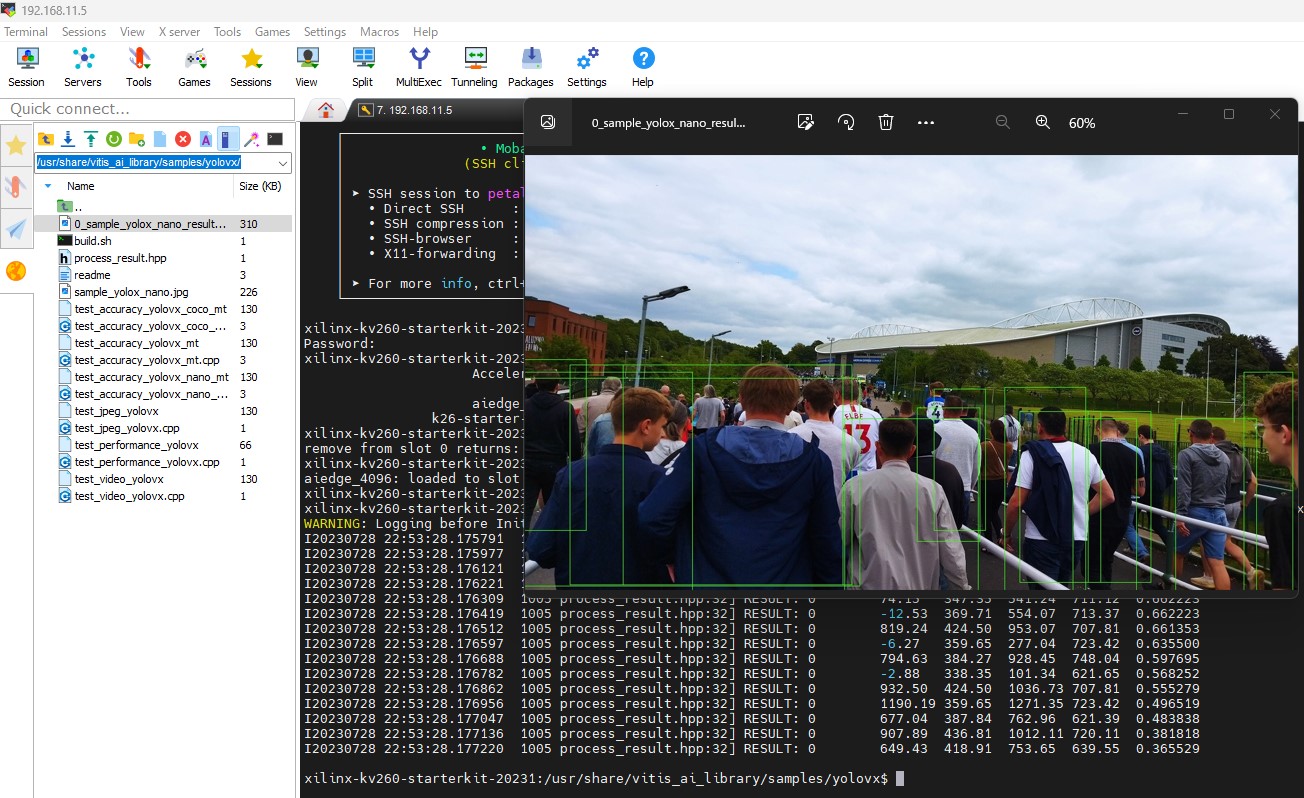The image size is (1304, 798).
Task: Create a new folder on the remote server
Action: click(x=135, y=139)
